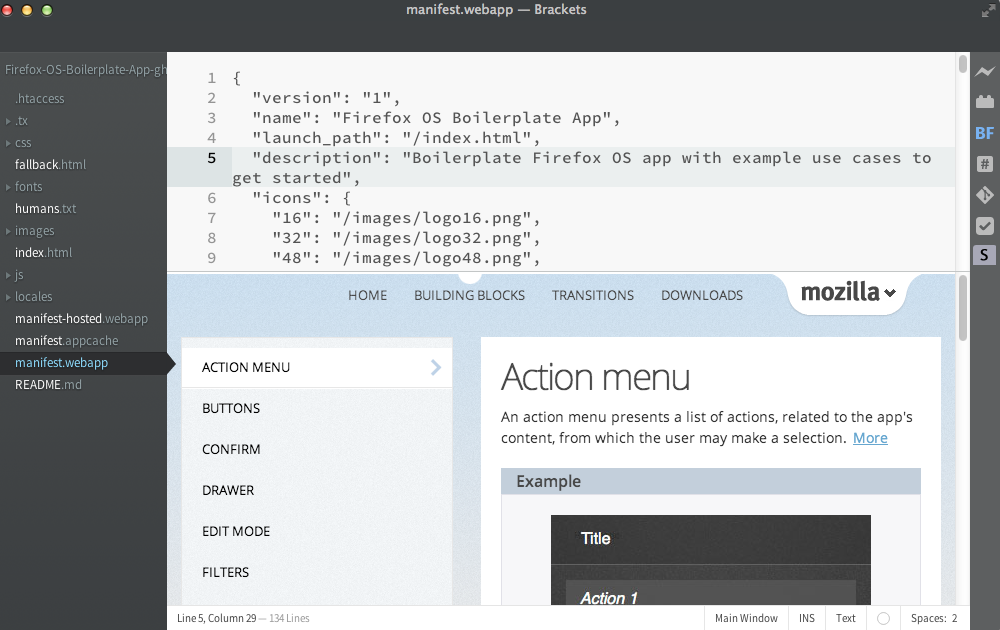Click the chevron beside ACTION MENU

tap(436, 367)
